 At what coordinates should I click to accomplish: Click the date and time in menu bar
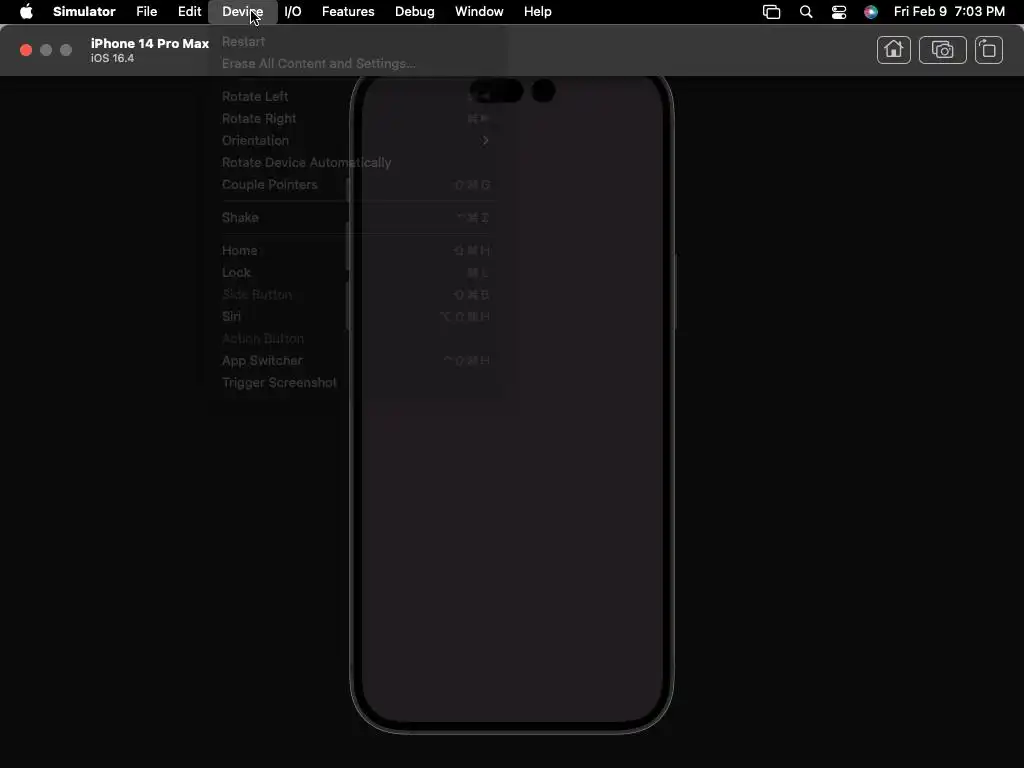click(x=949, y=12)
